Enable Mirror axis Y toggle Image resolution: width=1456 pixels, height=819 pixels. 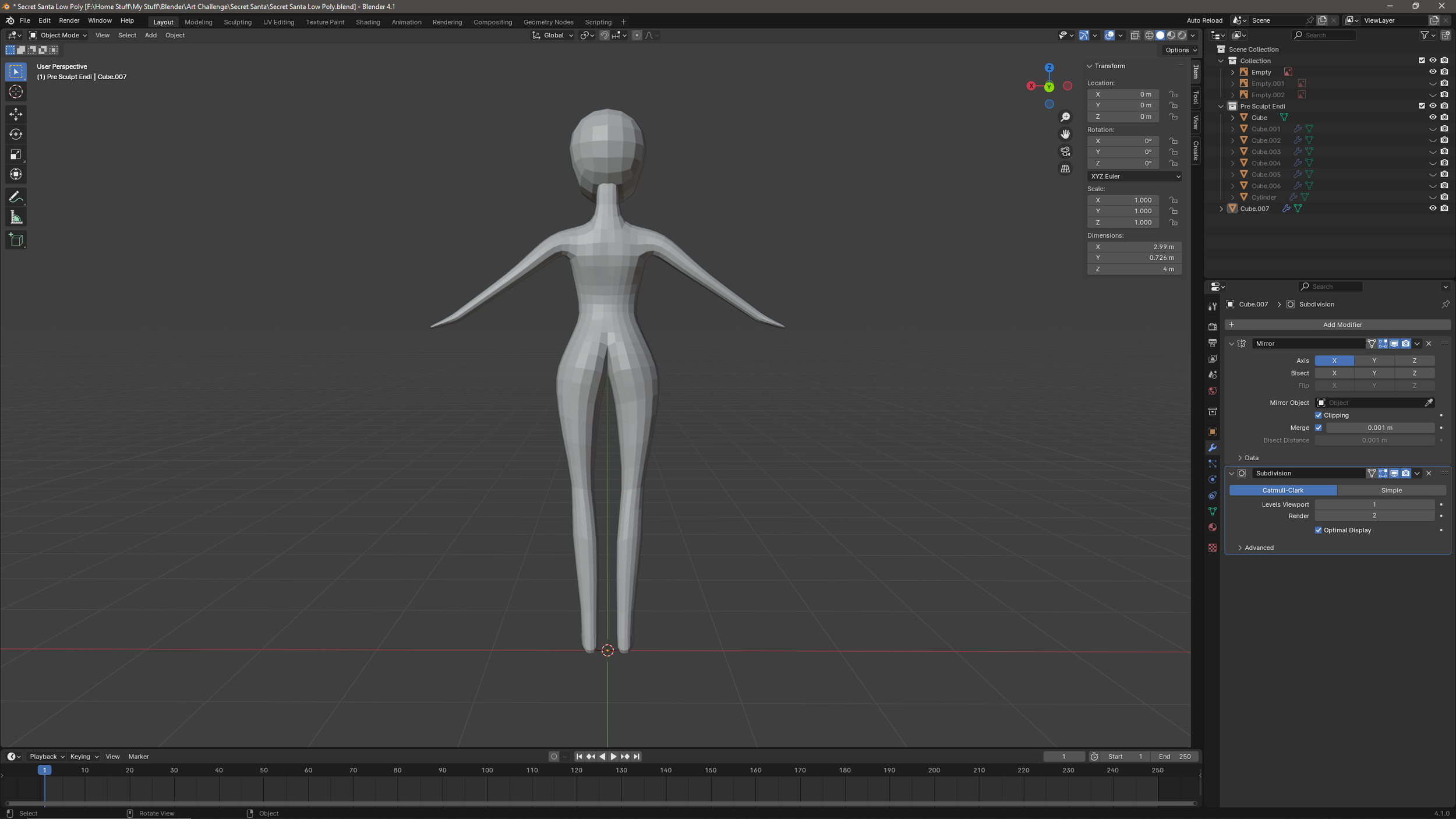point(1374,361)
